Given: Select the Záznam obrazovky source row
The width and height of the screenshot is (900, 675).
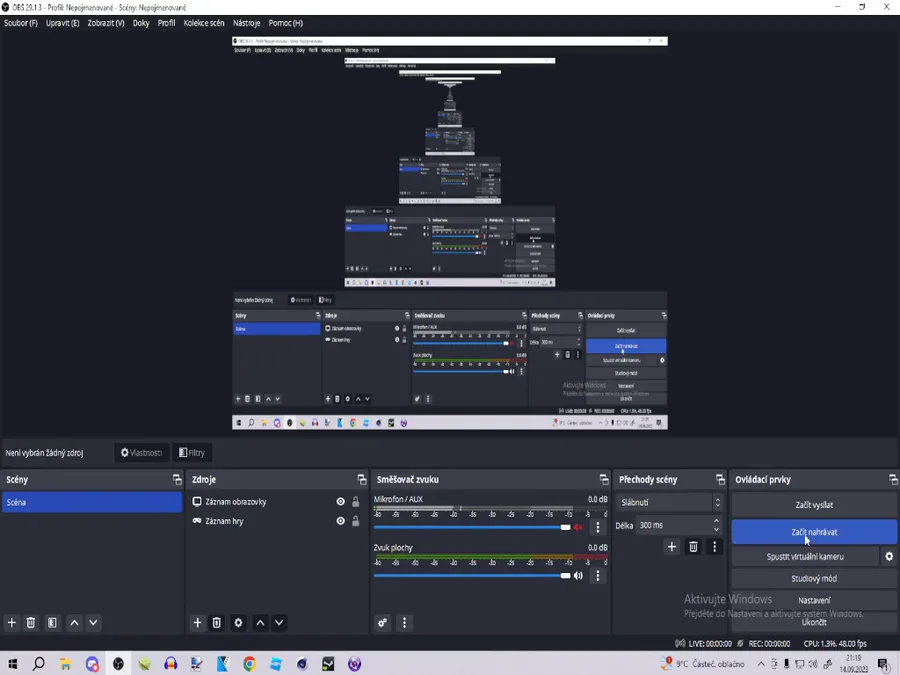Looking at the screenshot, I should (277, 502).
